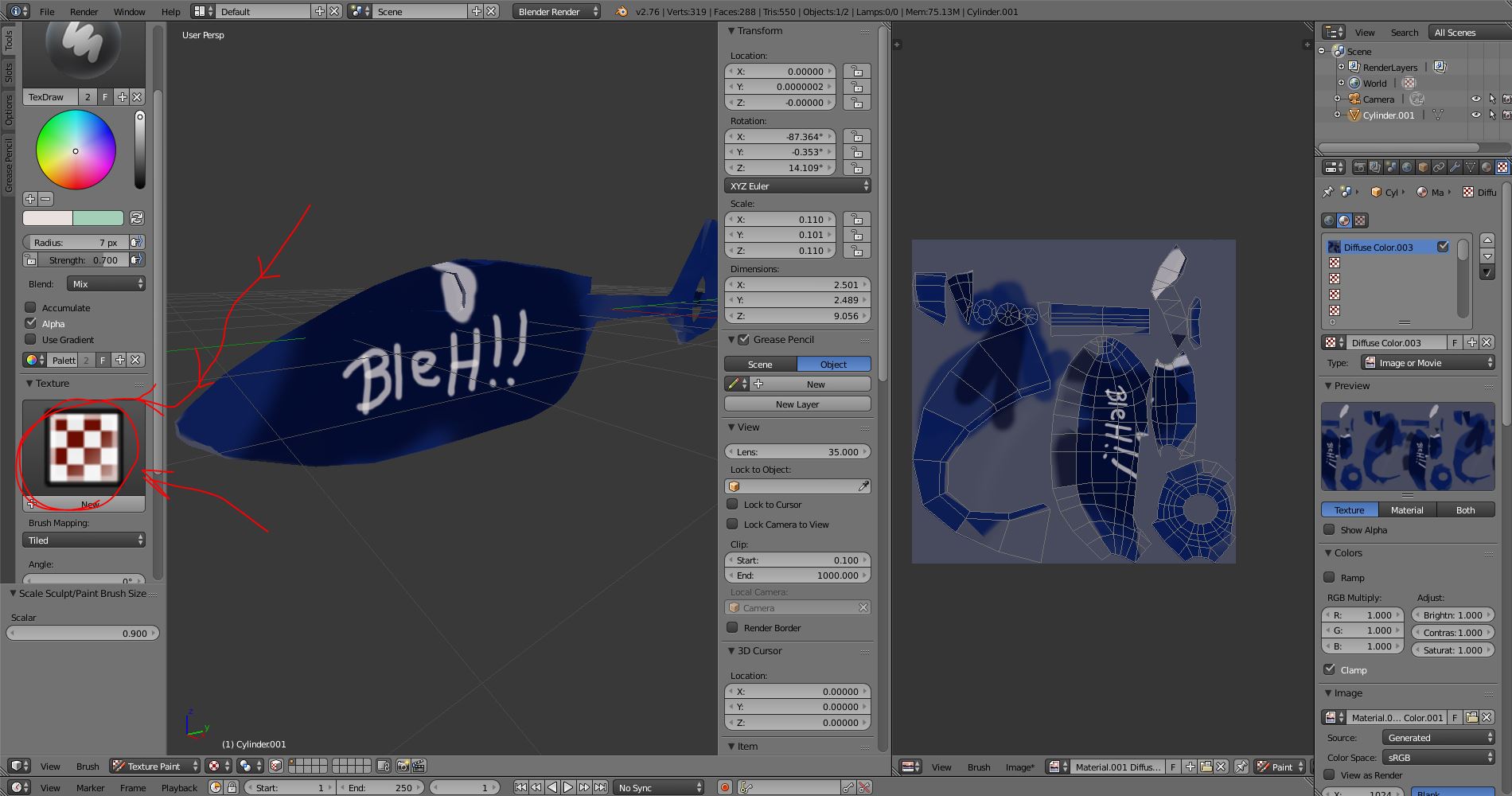Open the Material tab (sphere icon)
The width and height of the screenshot is (1512, 796).
click(1487, 167)
